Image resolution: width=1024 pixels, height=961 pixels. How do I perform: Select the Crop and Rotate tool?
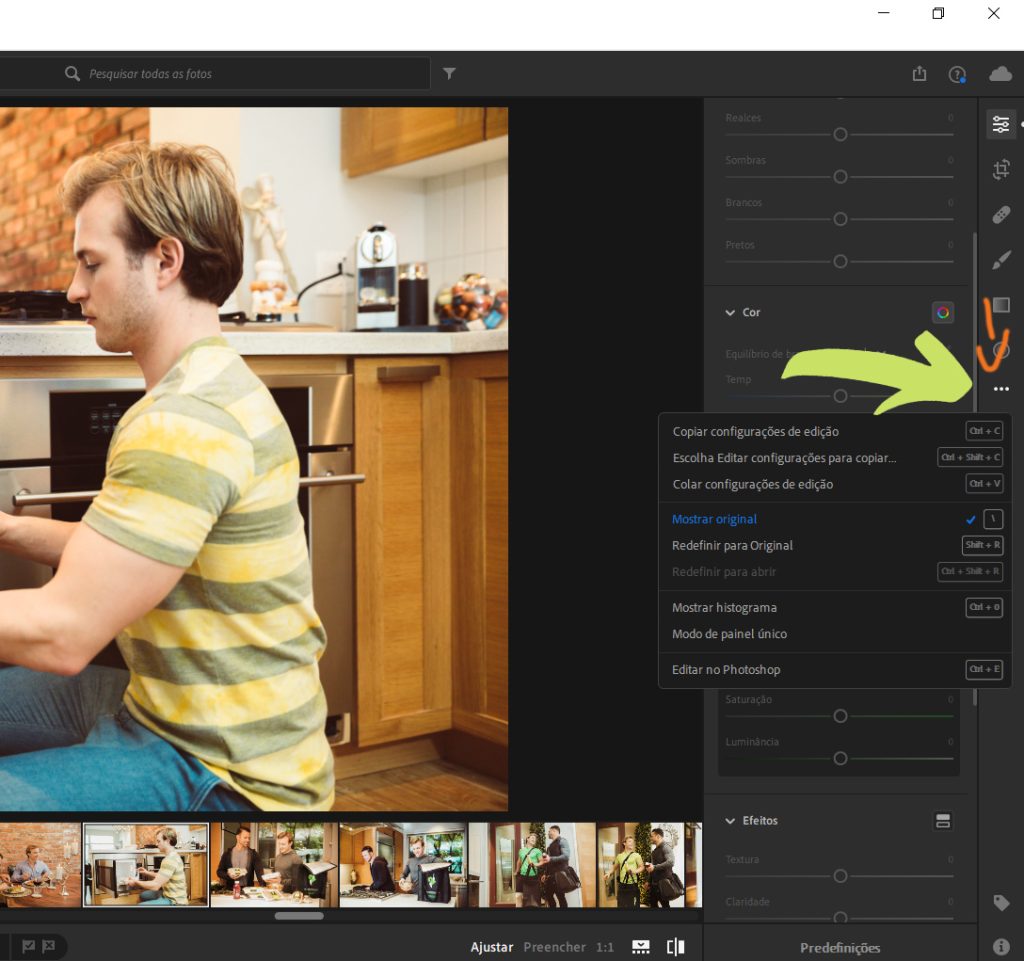(1000, 170)
